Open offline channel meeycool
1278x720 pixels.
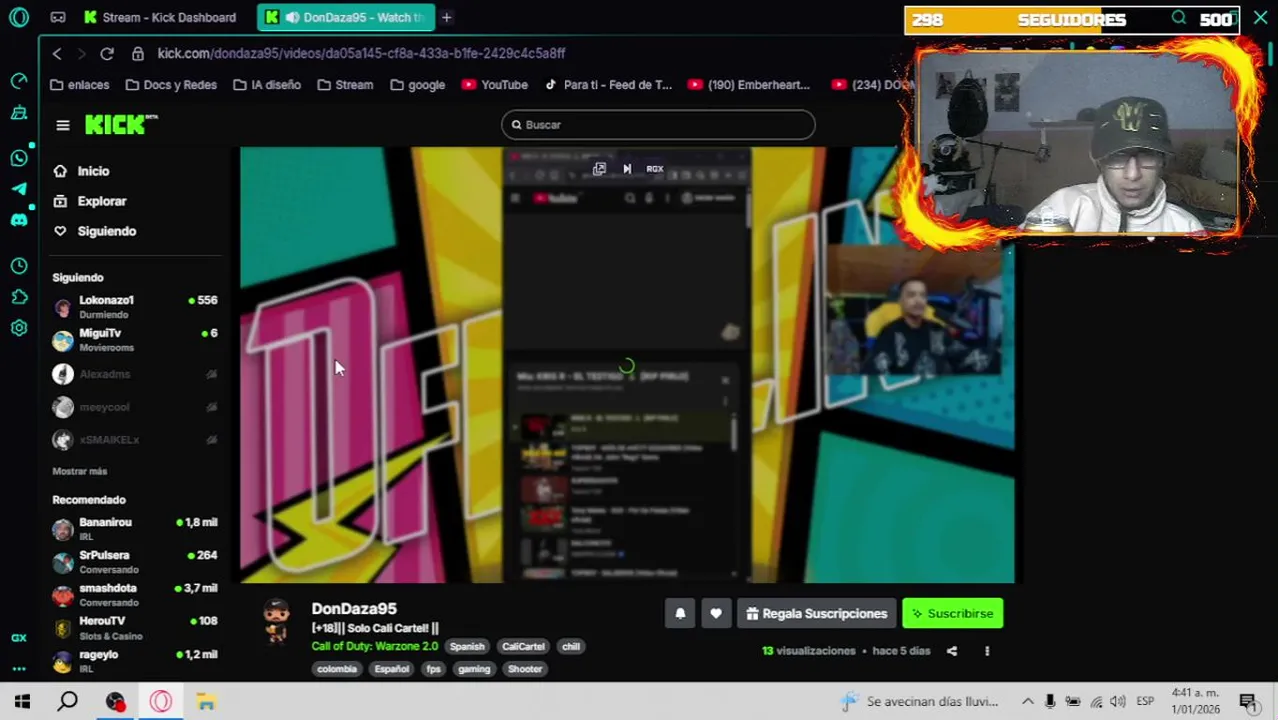pos(135,407)
